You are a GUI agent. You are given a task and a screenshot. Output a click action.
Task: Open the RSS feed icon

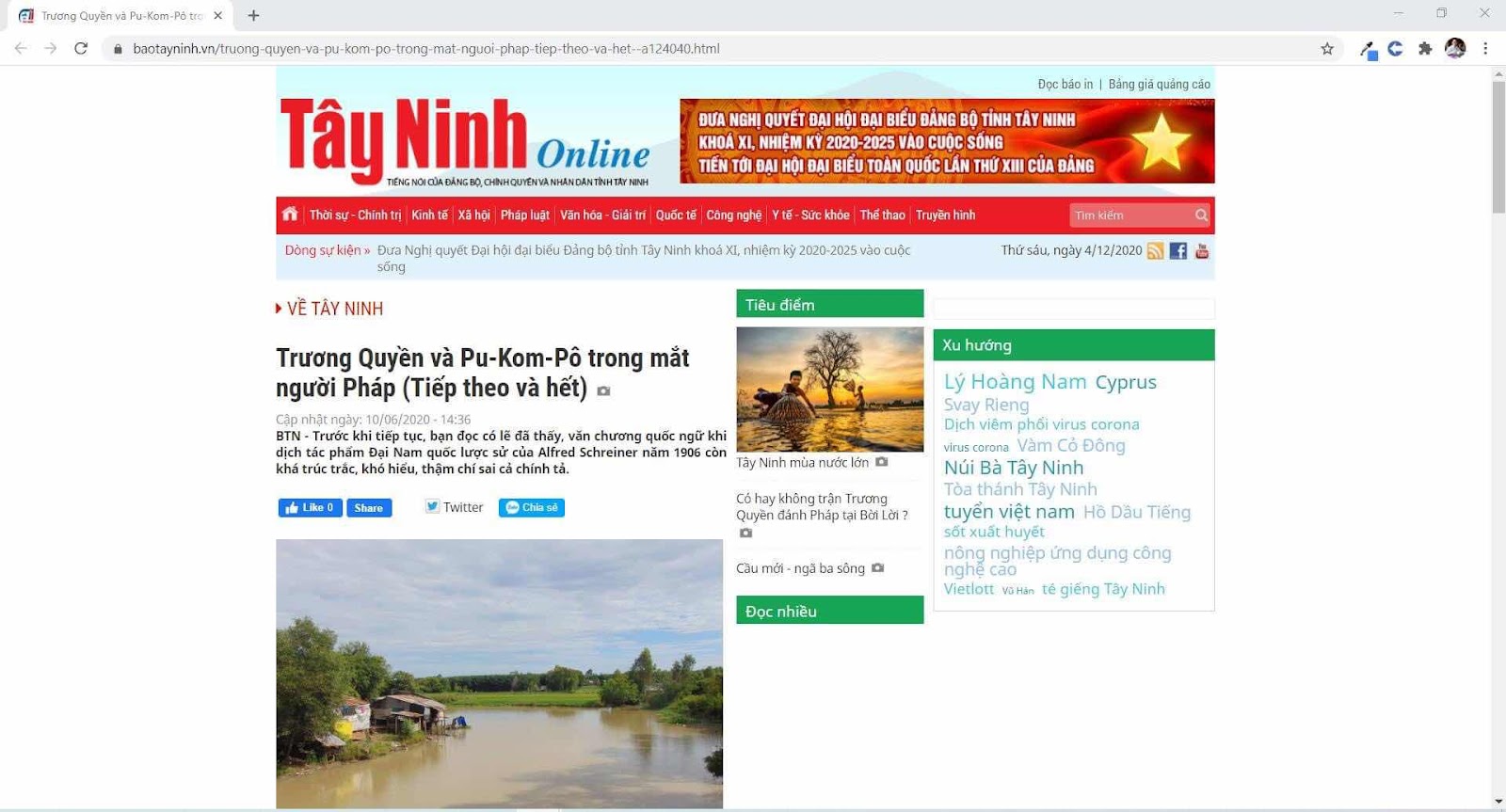pyautogui.click(x=1155, y=251)
